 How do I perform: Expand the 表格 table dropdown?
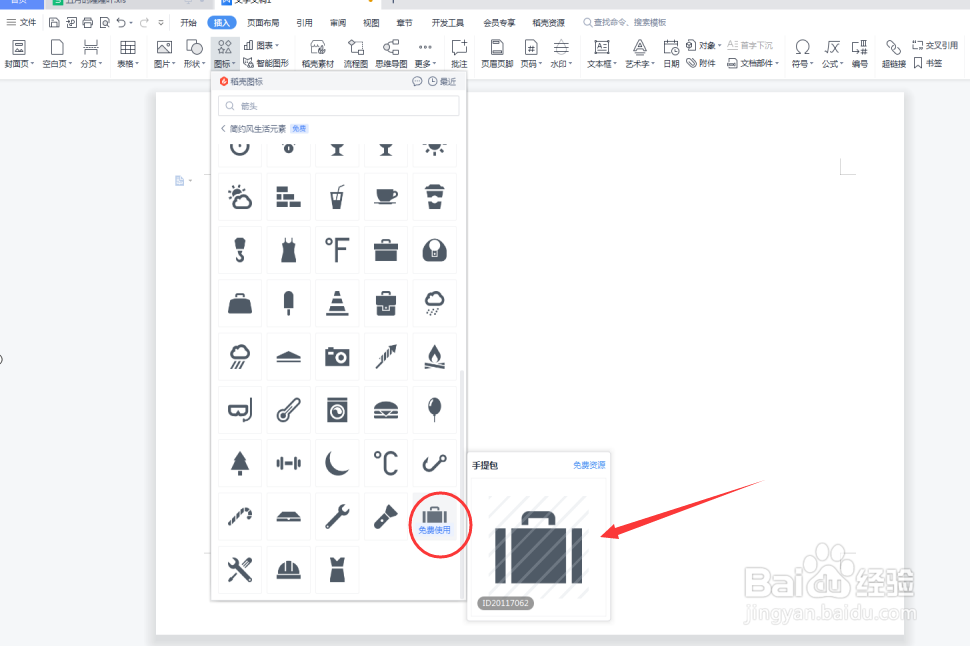128,54
